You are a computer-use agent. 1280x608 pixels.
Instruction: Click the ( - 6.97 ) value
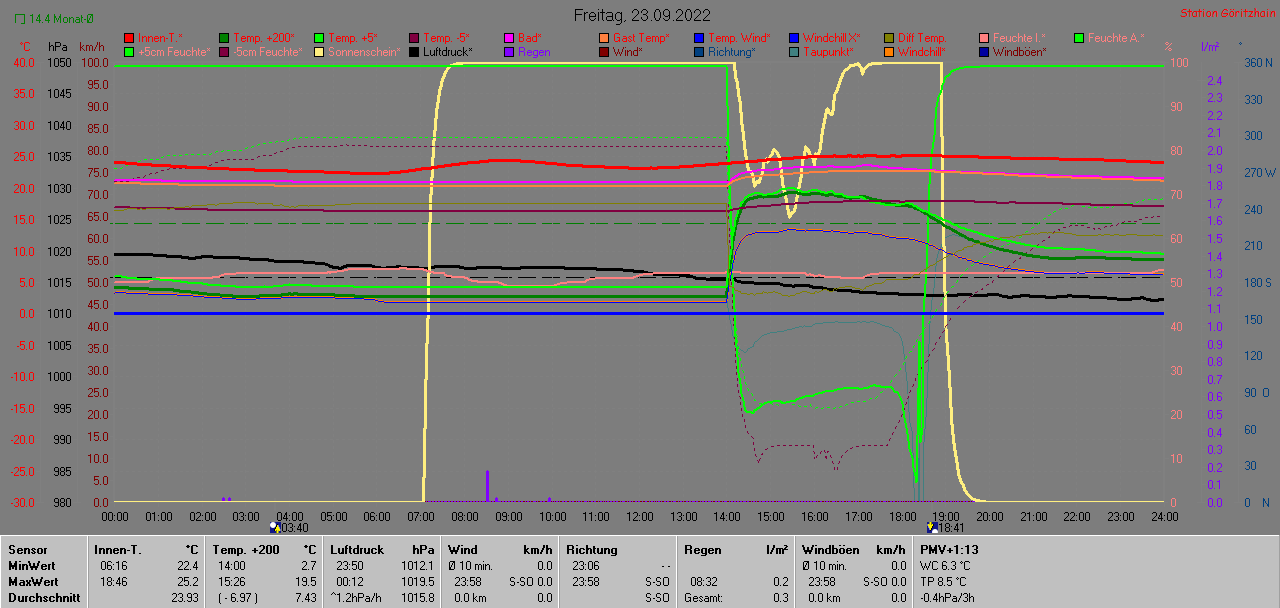pyautogui.click(x=237, y=598)
